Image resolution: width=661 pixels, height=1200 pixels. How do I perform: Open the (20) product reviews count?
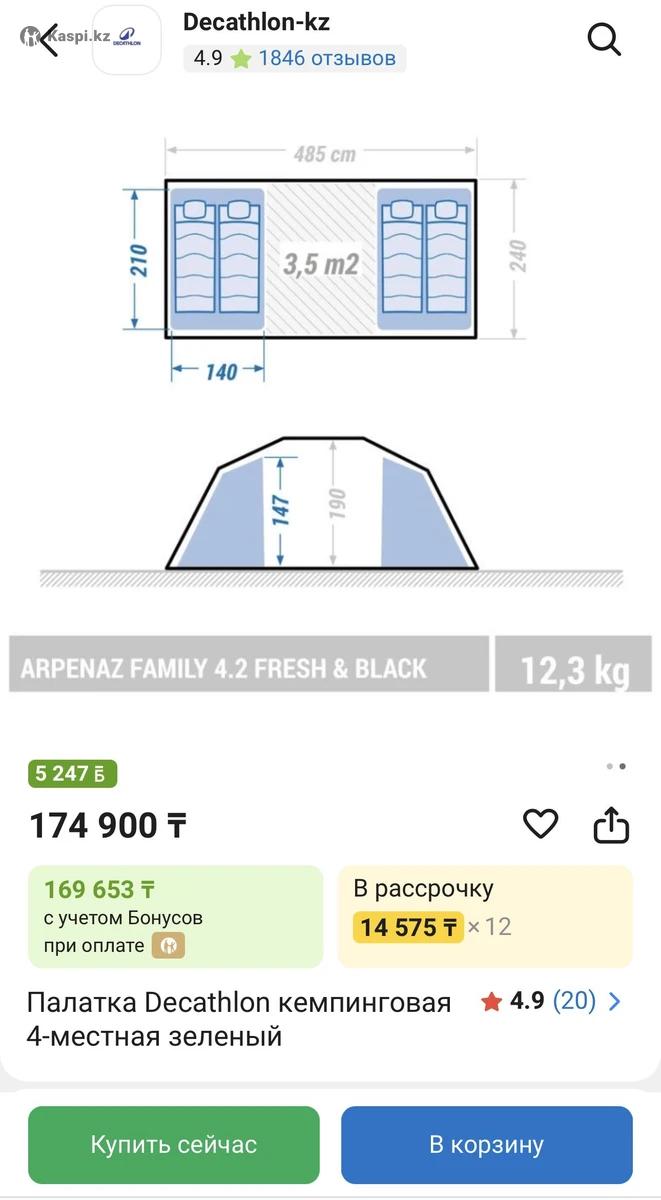pos(574,1001)
